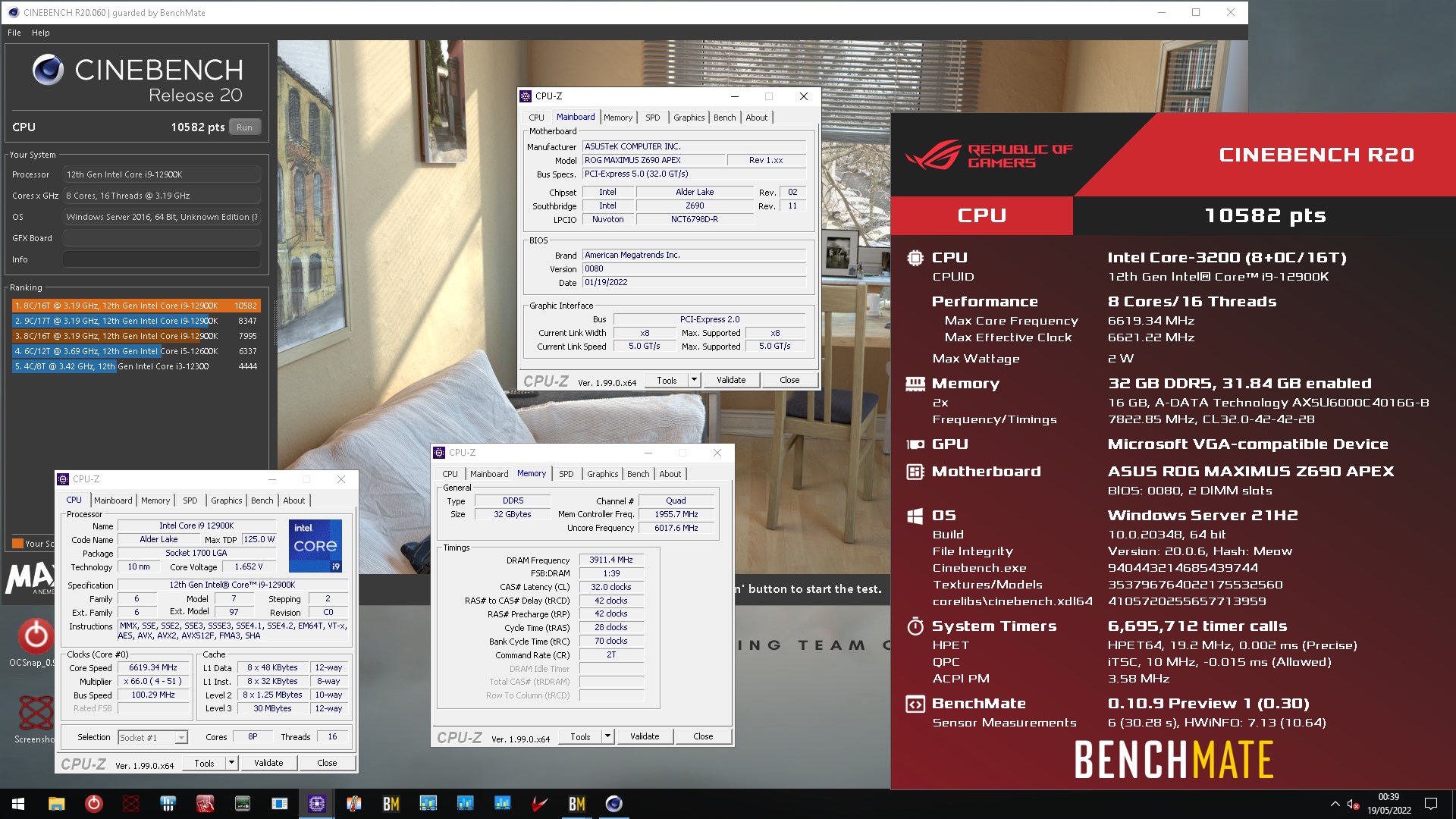This screenshot has width=1456, height=819.
Task: Open the green chip memory tool on taskbar
Action: [243, 804]
